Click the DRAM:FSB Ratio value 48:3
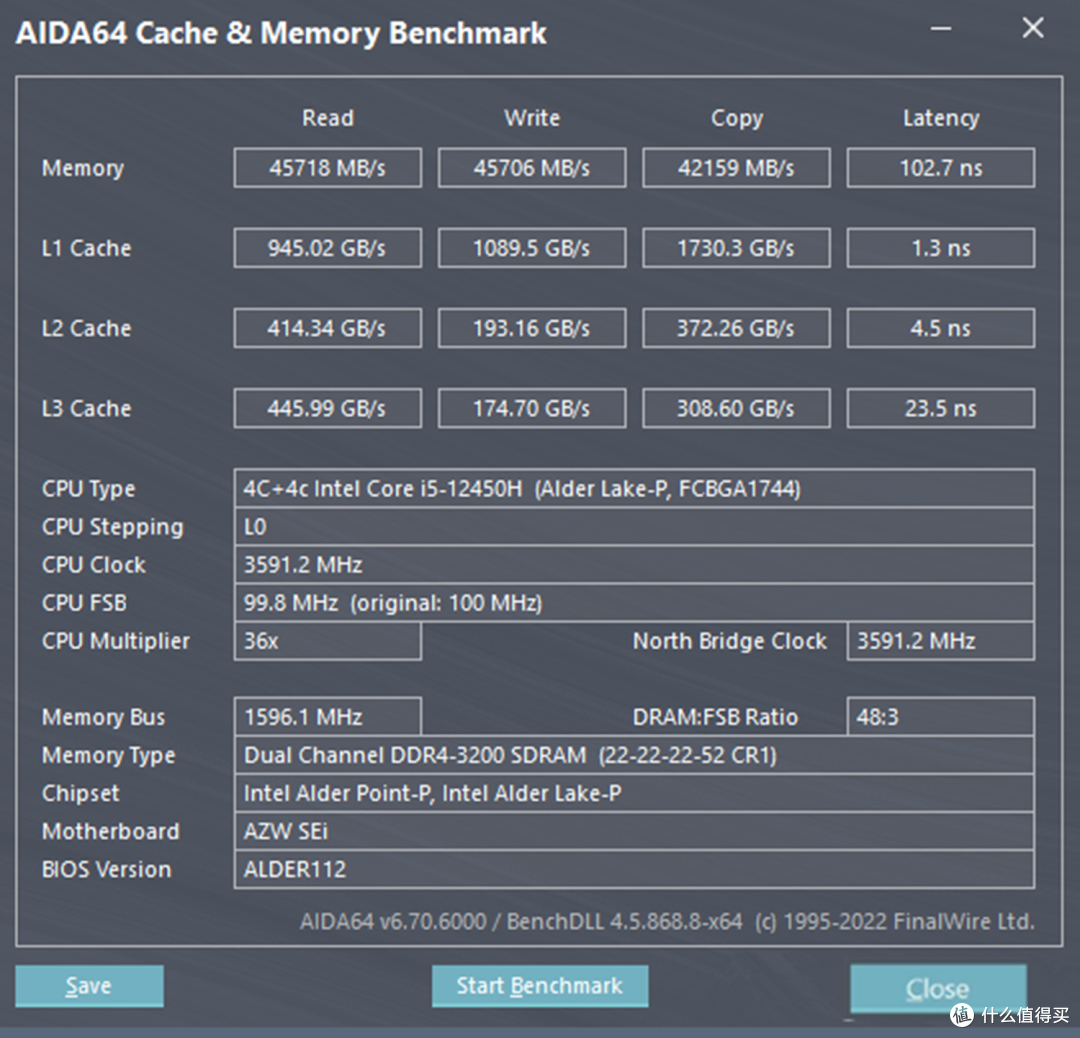This screenshot has width=1080, height=1038. pos(941,717)
